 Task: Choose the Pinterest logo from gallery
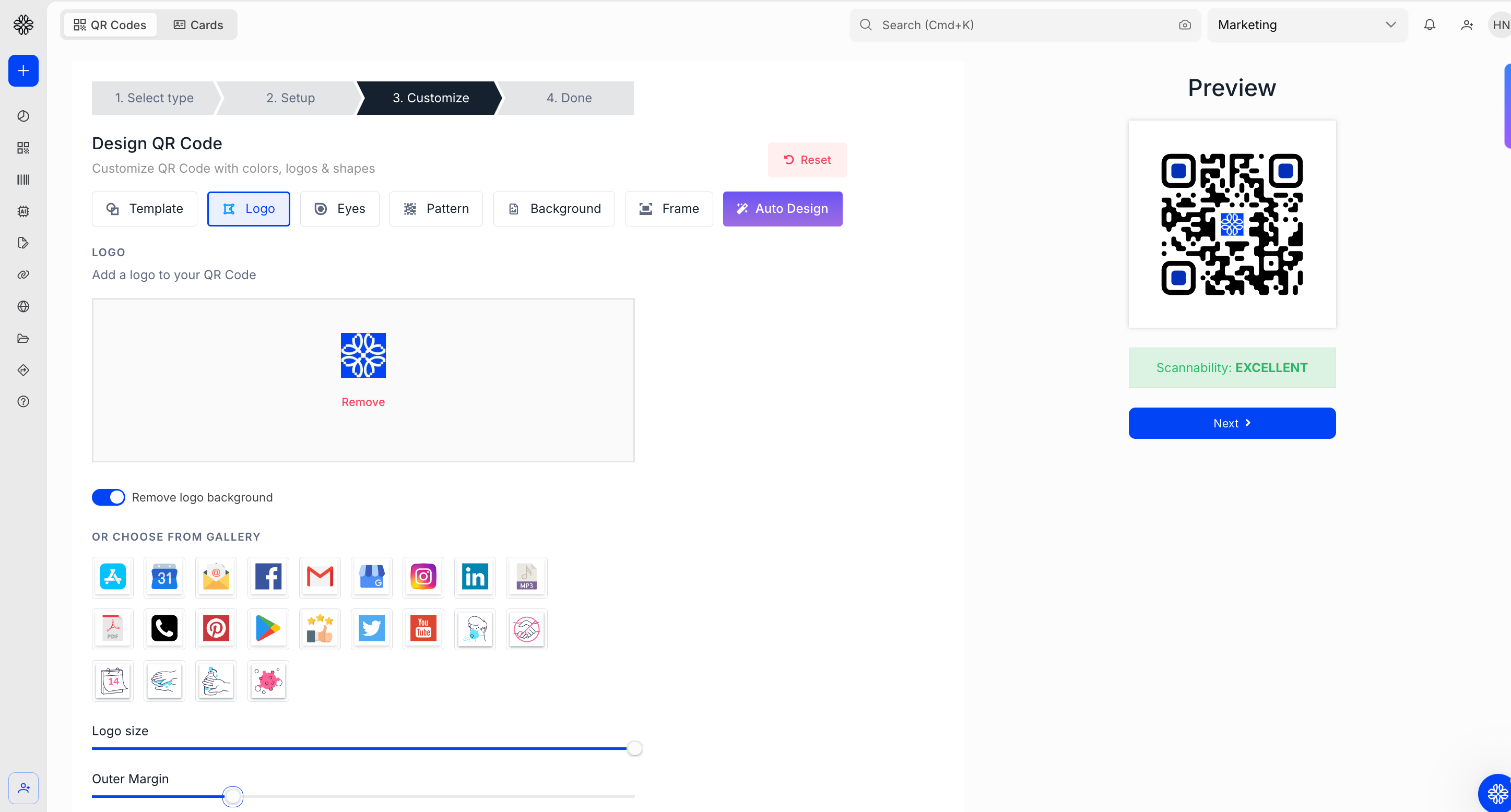click(216, 628)
